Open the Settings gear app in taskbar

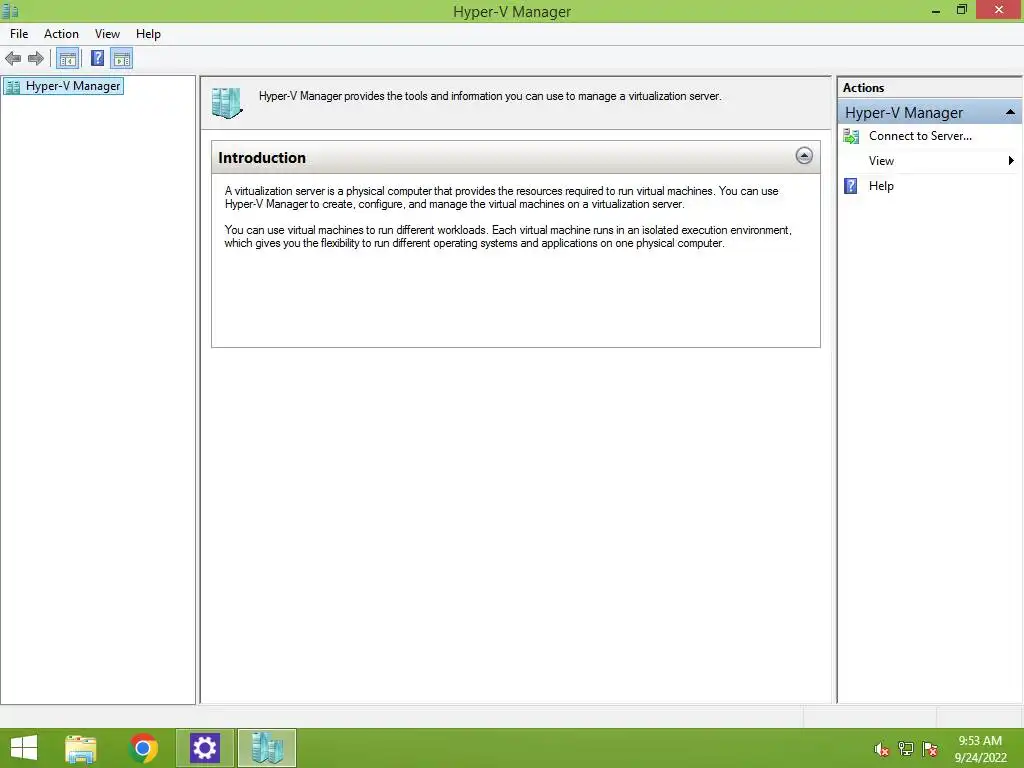click(204, 748)
